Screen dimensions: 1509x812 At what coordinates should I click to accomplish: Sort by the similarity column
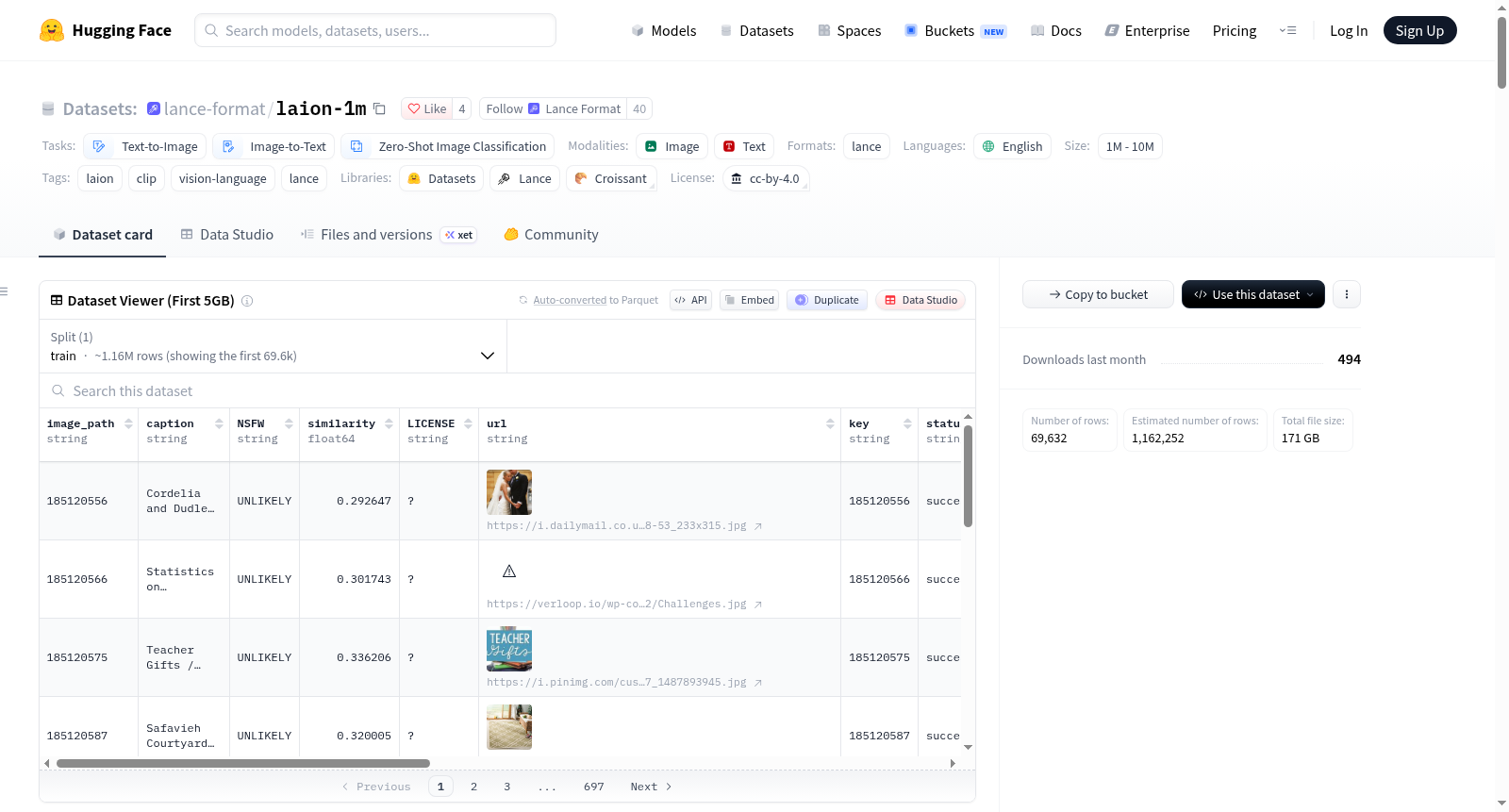pos(389,423)
